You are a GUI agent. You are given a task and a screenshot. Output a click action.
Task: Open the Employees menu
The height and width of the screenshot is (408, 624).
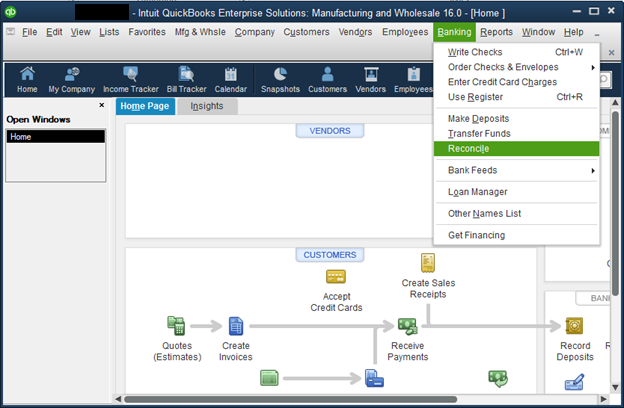pyautogui.click(x=405, y=32)
